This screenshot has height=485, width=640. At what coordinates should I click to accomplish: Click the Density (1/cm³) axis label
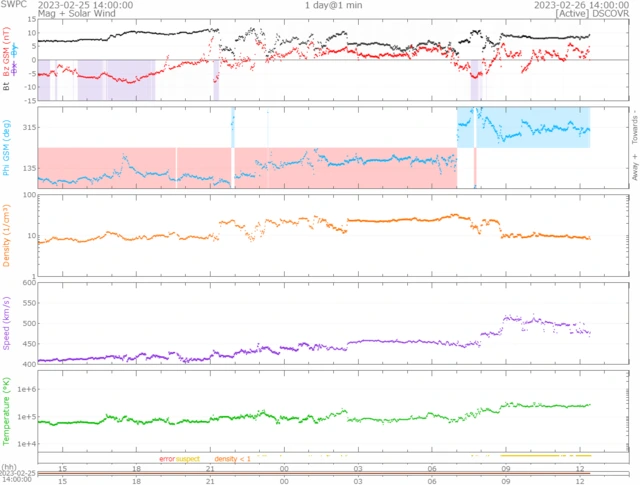tap(6, 236)
